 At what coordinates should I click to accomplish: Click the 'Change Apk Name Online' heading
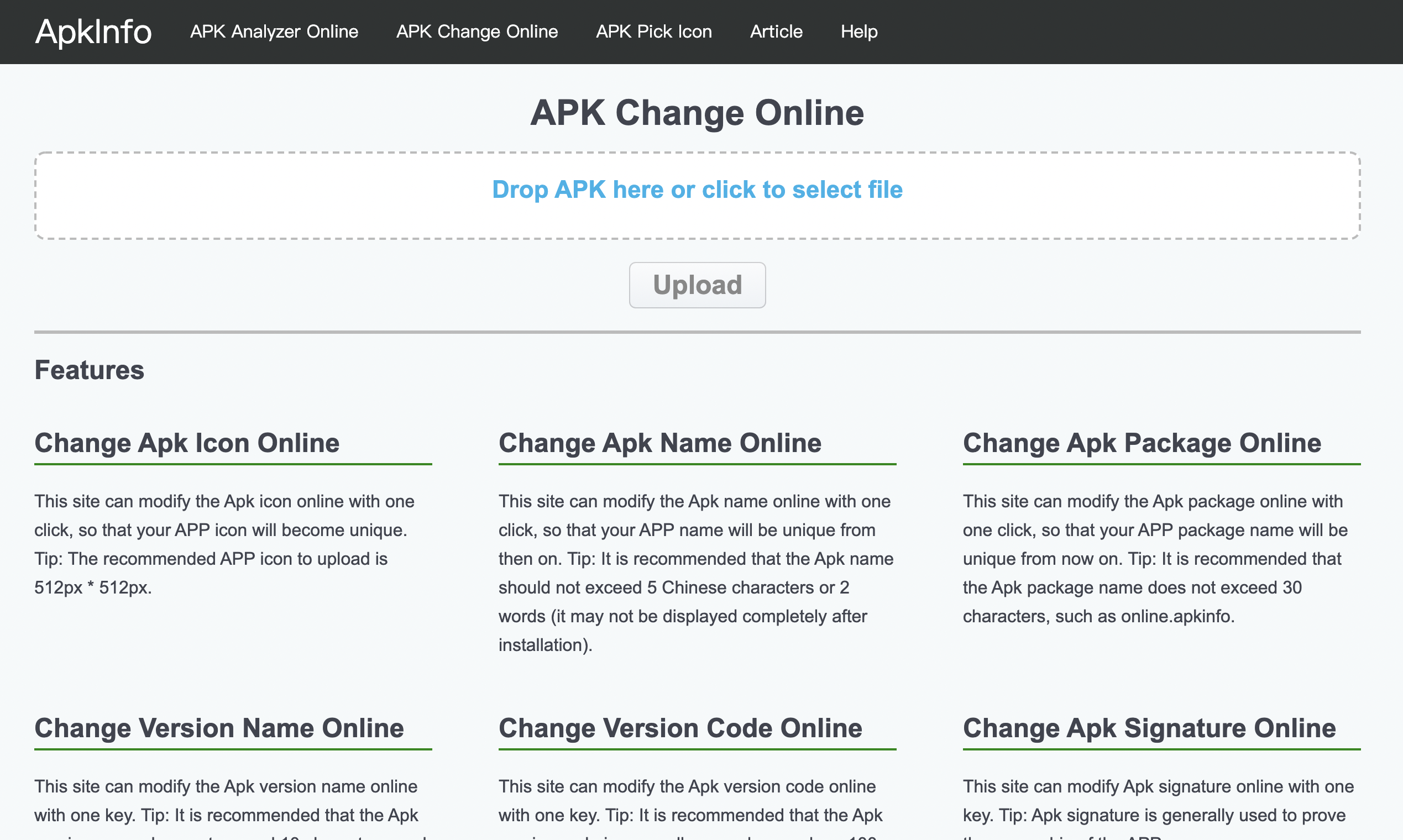pyautogui.click(x=659, y=443)
